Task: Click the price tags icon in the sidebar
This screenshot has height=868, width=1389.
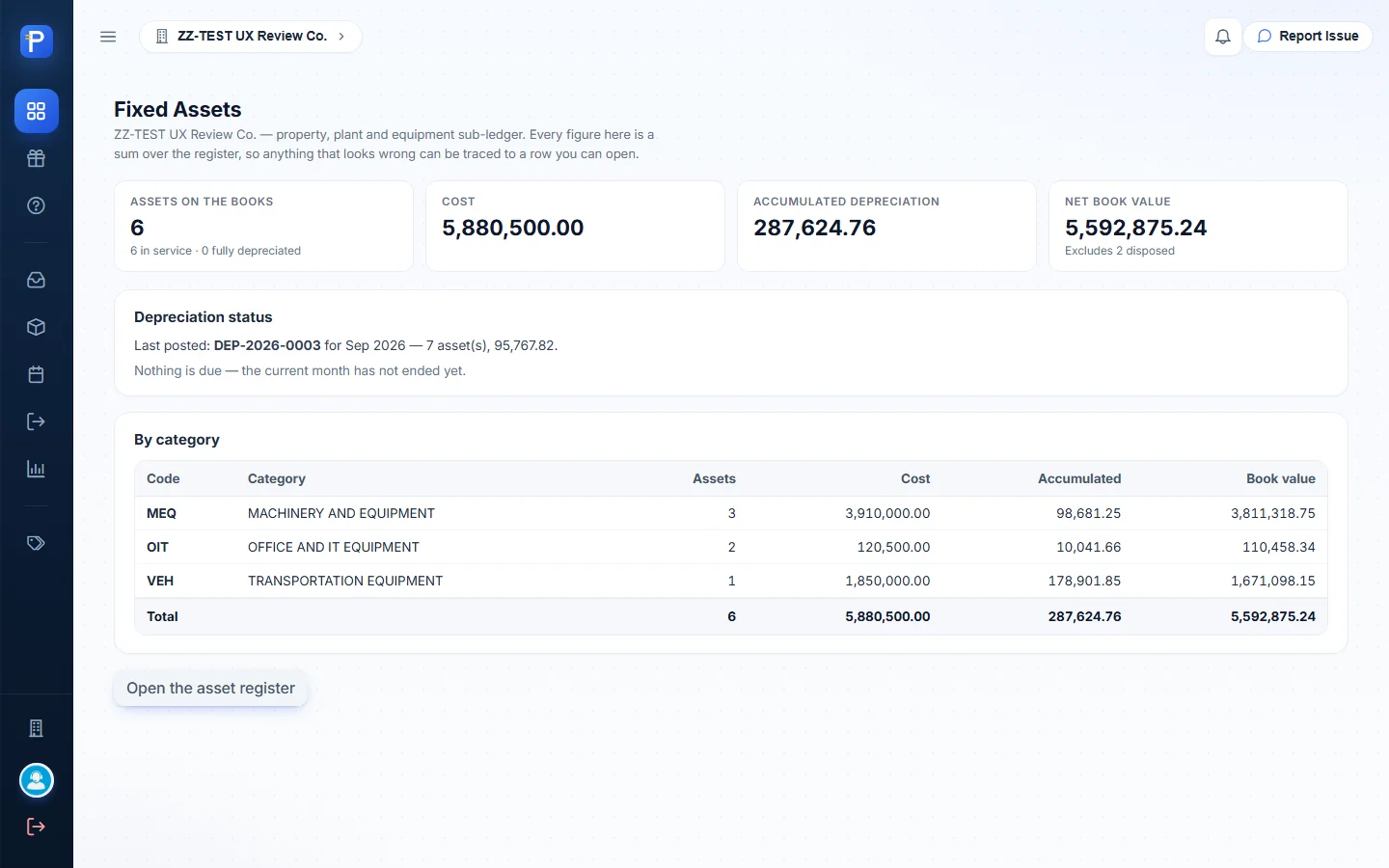Action: [x=37, y=543]
